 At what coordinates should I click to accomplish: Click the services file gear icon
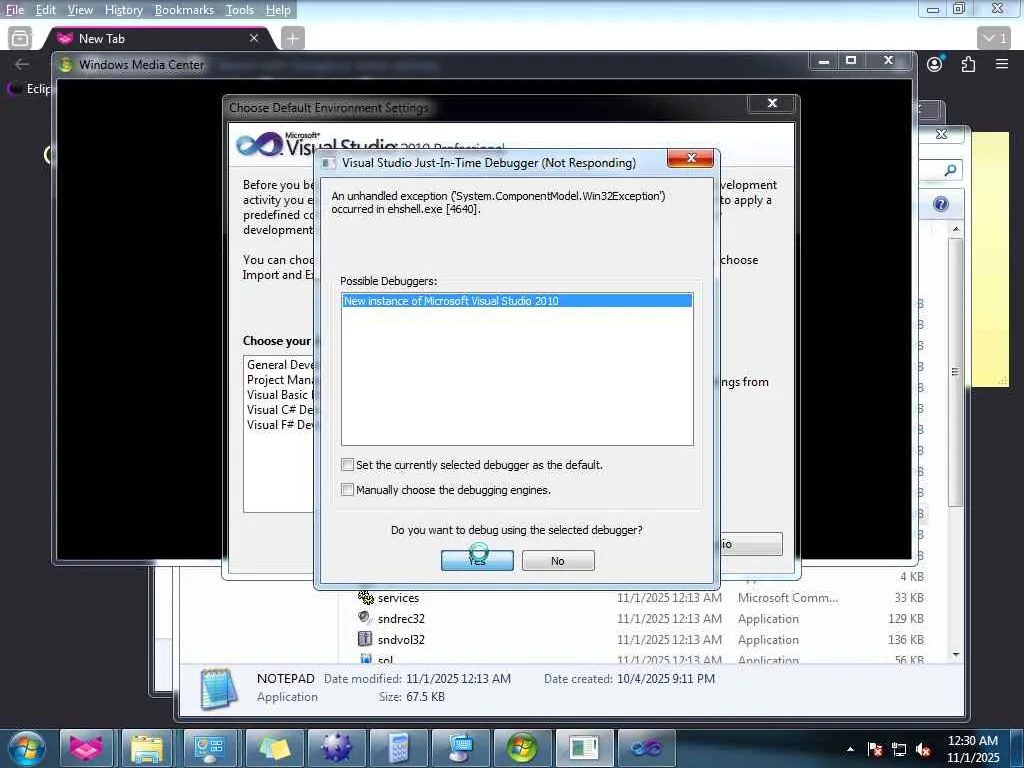coord(365,596)
